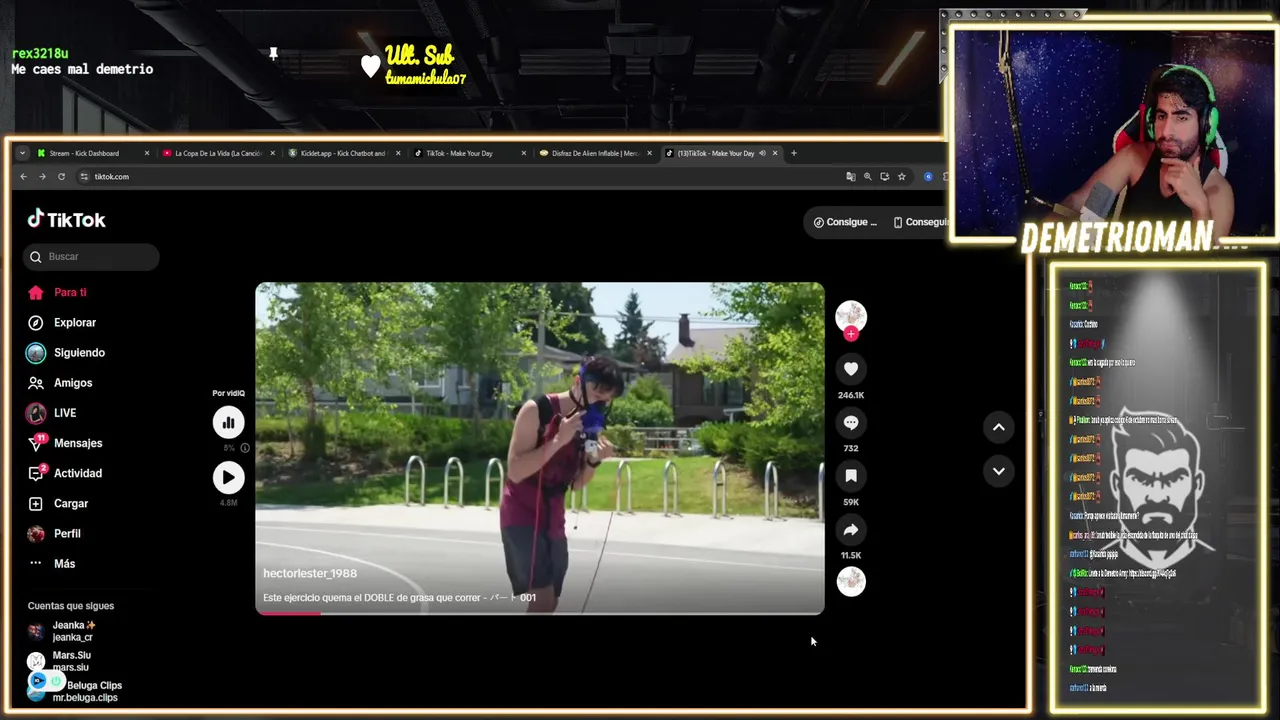Open the spinning sound disc avatar

[x=851, y=581]
